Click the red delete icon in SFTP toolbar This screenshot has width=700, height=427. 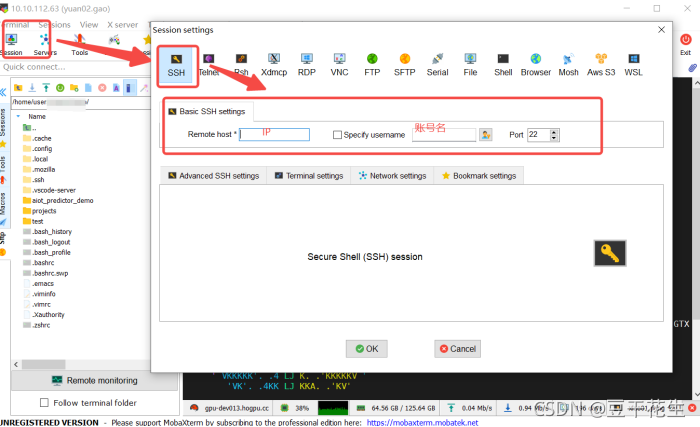click(x=102, y=88)
